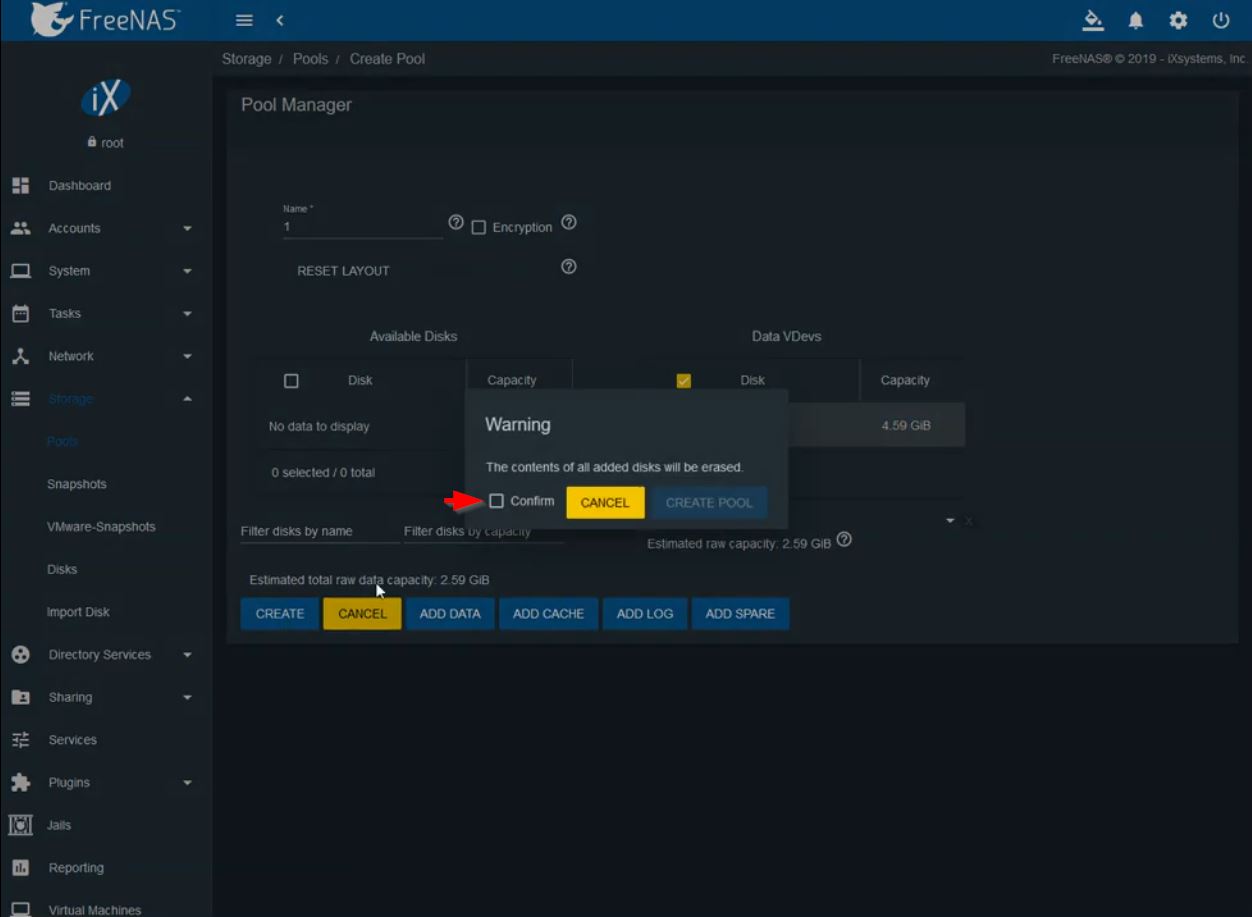Go to Snapshots in the sidebar
The height and width of the screenshot is (917, 1252).
click(77, 484)
